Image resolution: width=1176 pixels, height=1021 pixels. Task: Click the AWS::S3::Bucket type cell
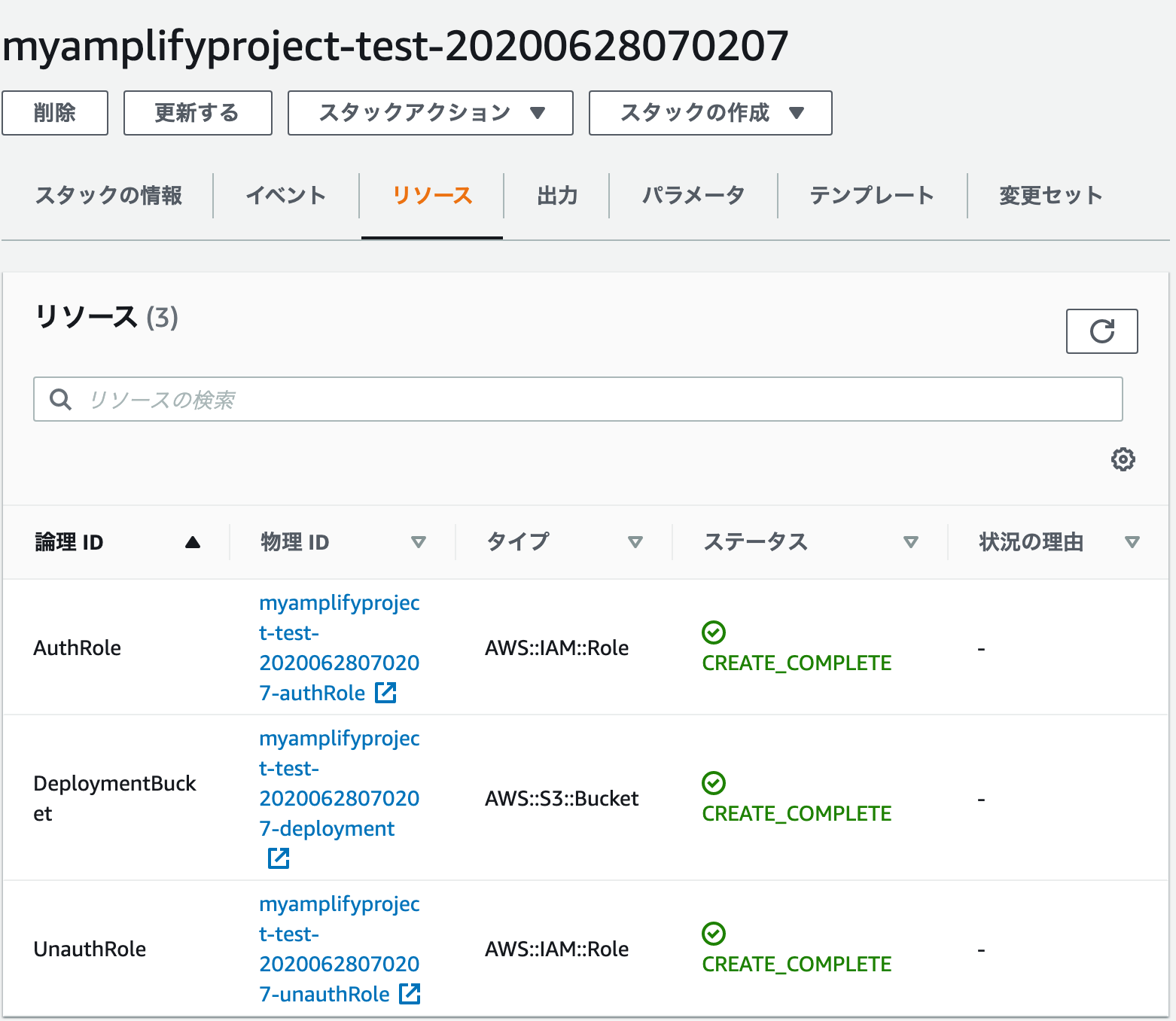tap(562, 798)
